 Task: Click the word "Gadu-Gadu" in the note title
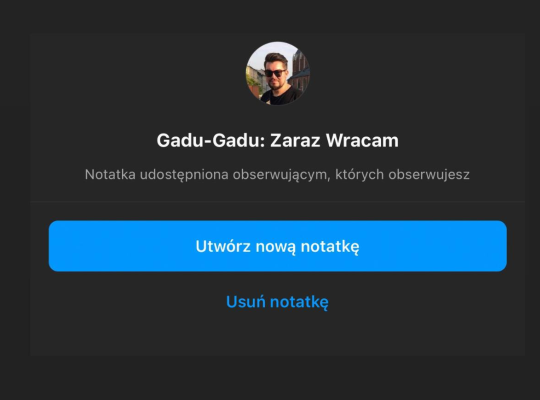point(211,141)
